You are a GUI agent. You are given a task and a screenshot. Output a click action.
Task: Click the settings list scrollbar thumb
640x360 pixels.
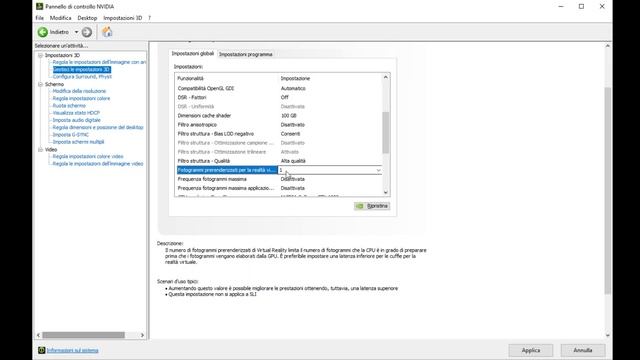pyautogui.click(x=385, y=133)
